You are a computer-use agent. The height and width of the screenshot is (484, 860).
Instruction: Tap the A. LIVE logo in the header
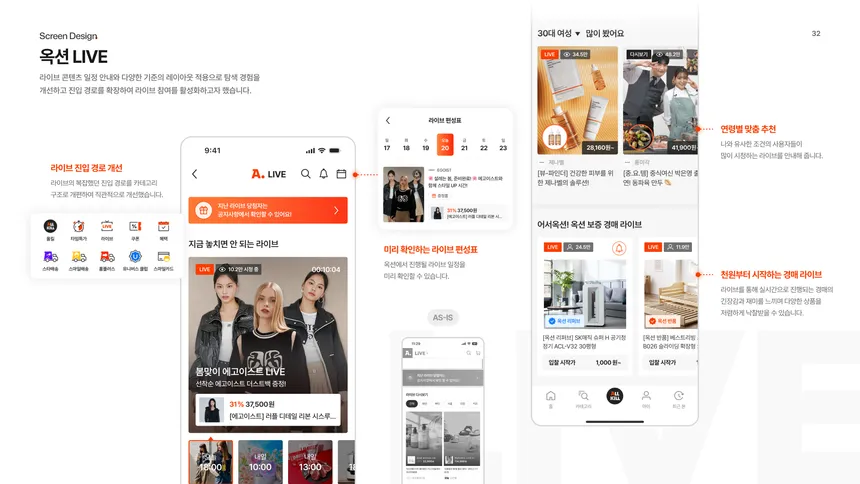269,174
